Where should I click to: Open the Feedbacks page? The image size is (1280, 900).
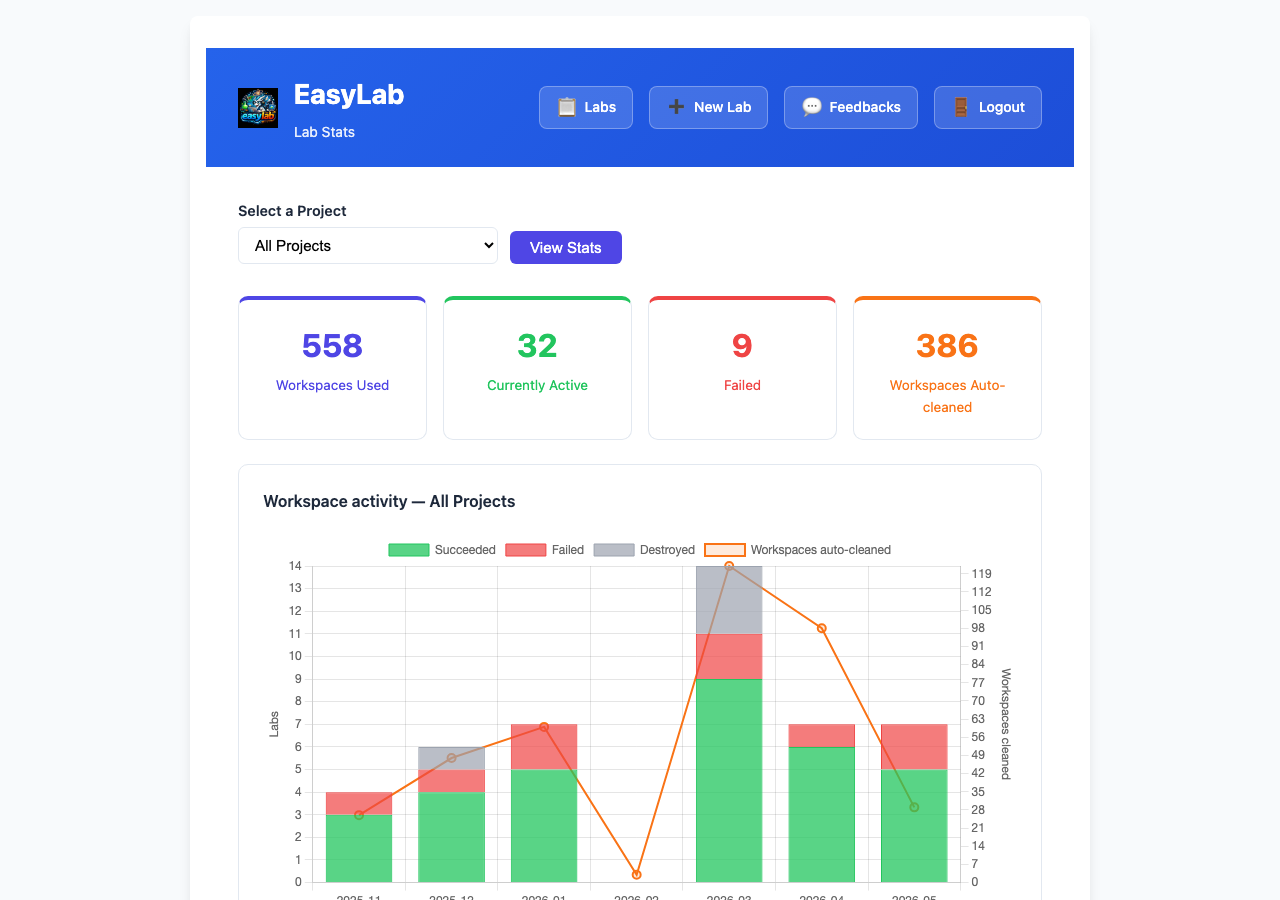tap(851, 107)
